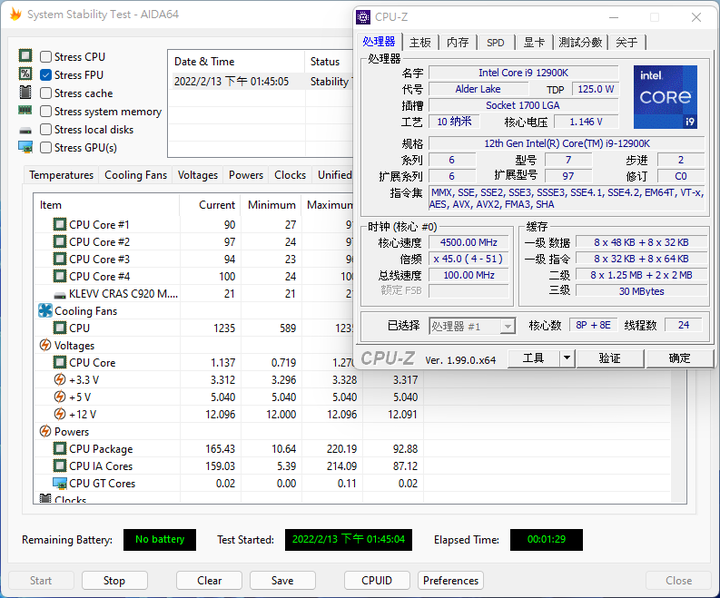Enable the Stress local disks checkbox
The image size is (720, 598).
pos(45,130)
